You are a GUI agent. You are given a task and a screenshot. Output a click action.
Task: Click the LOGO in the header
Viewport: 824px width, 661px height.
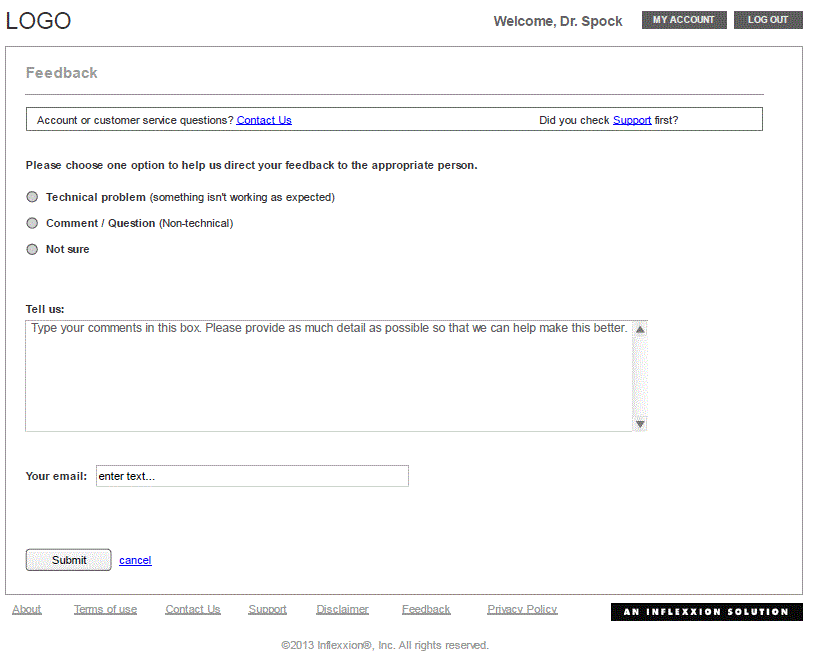click(38, 21)
